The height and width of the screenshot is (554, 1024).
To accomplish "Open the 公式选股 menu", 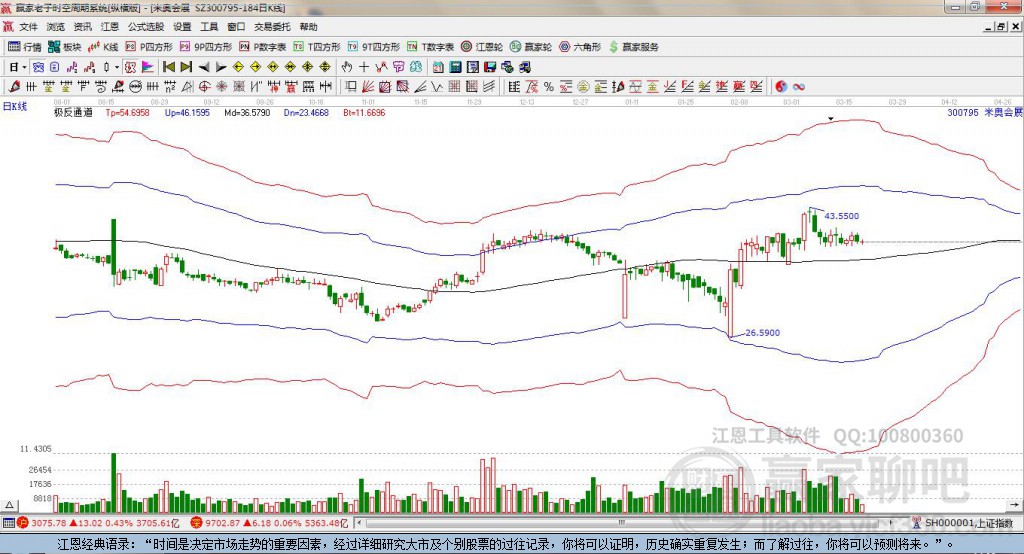I will tap(146, 27).
